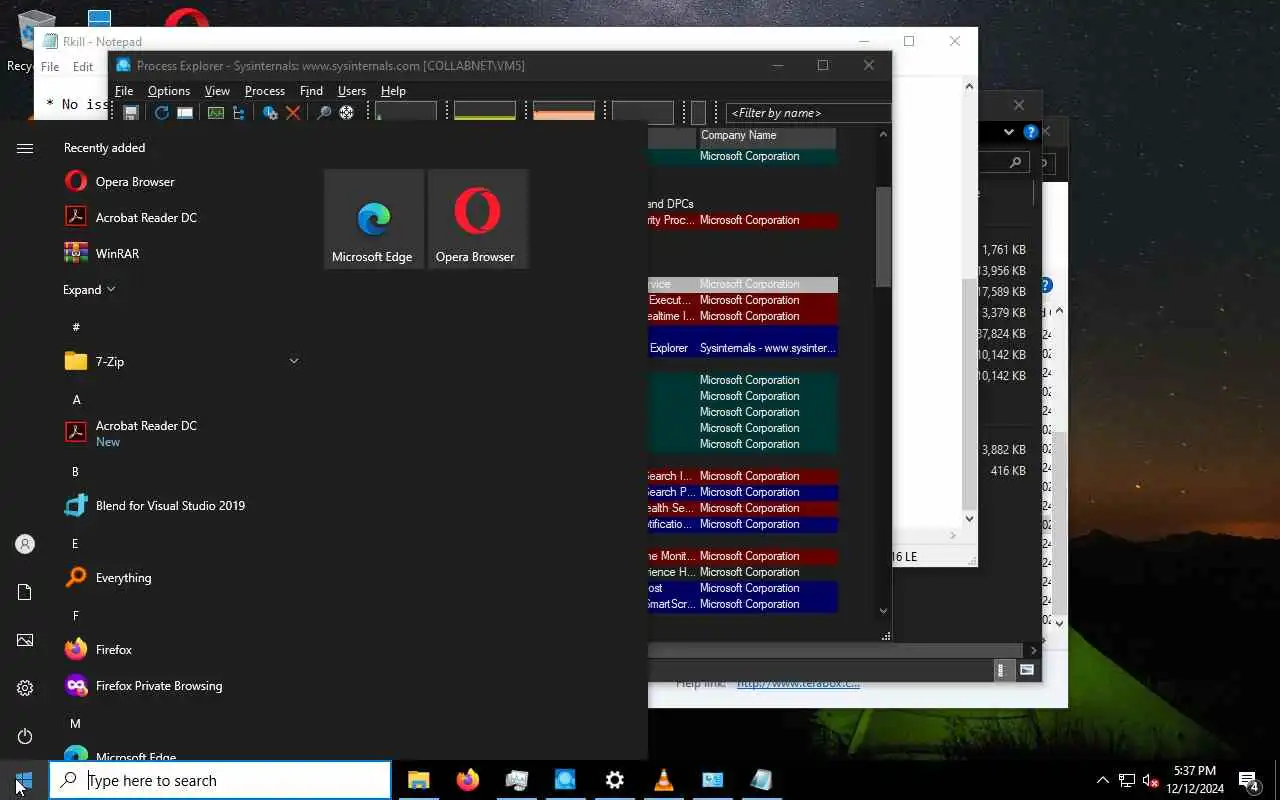Click VLC cone icon on taskbar
Viewport: 1280px width, 800px height.
pos(663,780)
